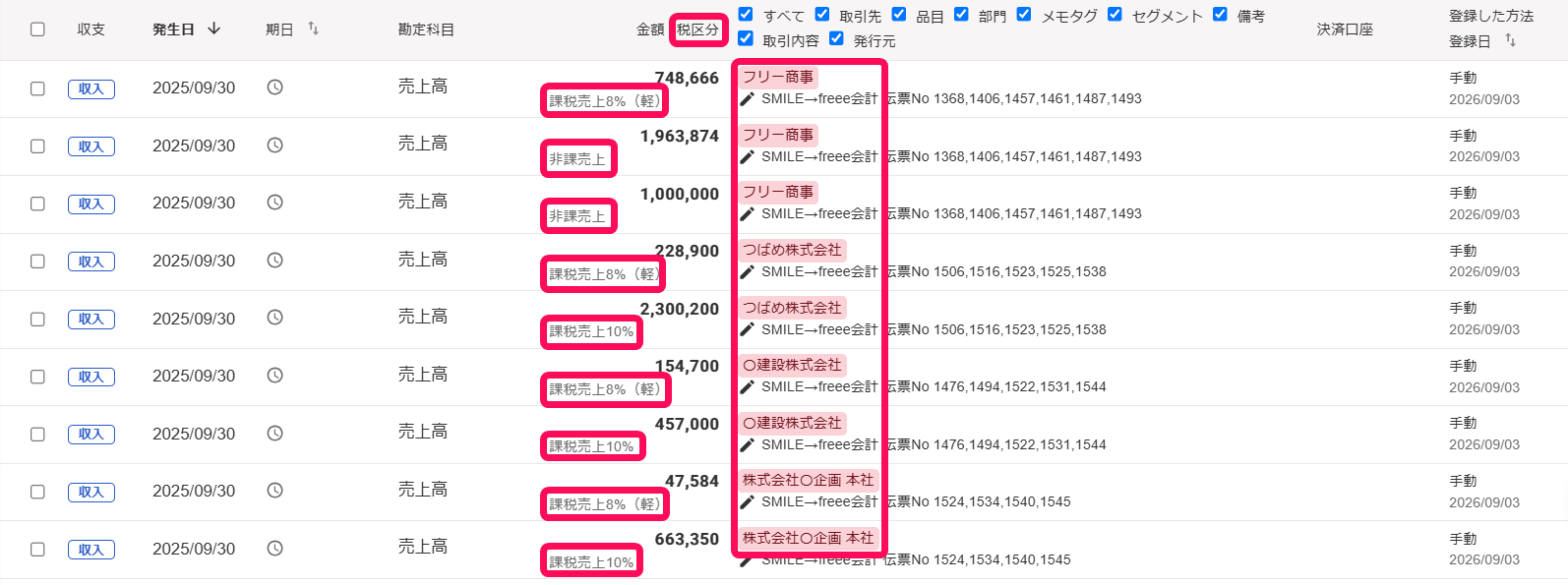Click the 課税売上8%（軽） label under 748,666
This screenshot has width=1568, height=585.
point(605,100)
